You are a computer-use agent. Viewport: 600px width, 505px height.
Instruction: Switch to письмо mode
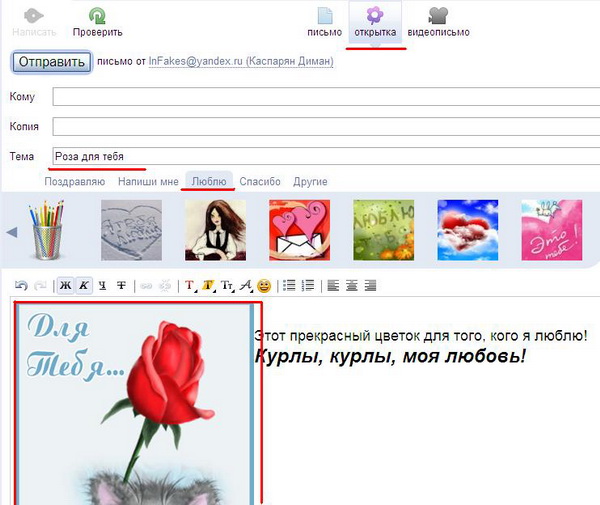pyautogui.click(x=324, y=22)
